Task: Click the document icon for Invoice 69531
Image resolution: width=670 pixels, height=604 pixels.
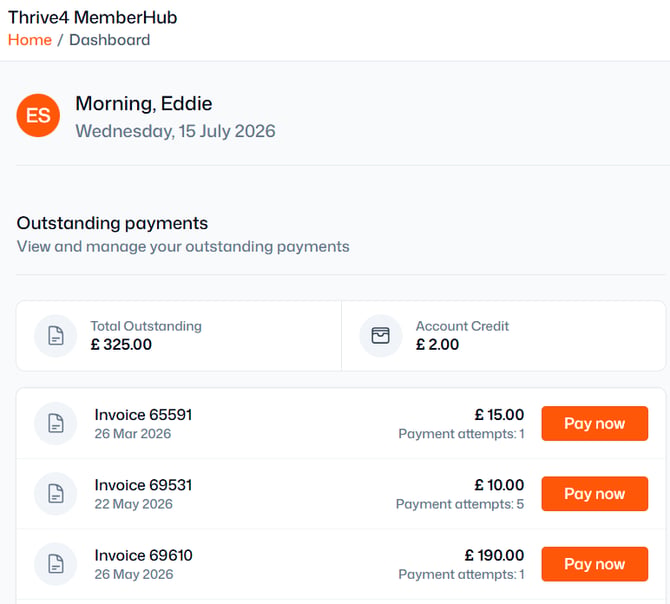Action: pos(56,493)
